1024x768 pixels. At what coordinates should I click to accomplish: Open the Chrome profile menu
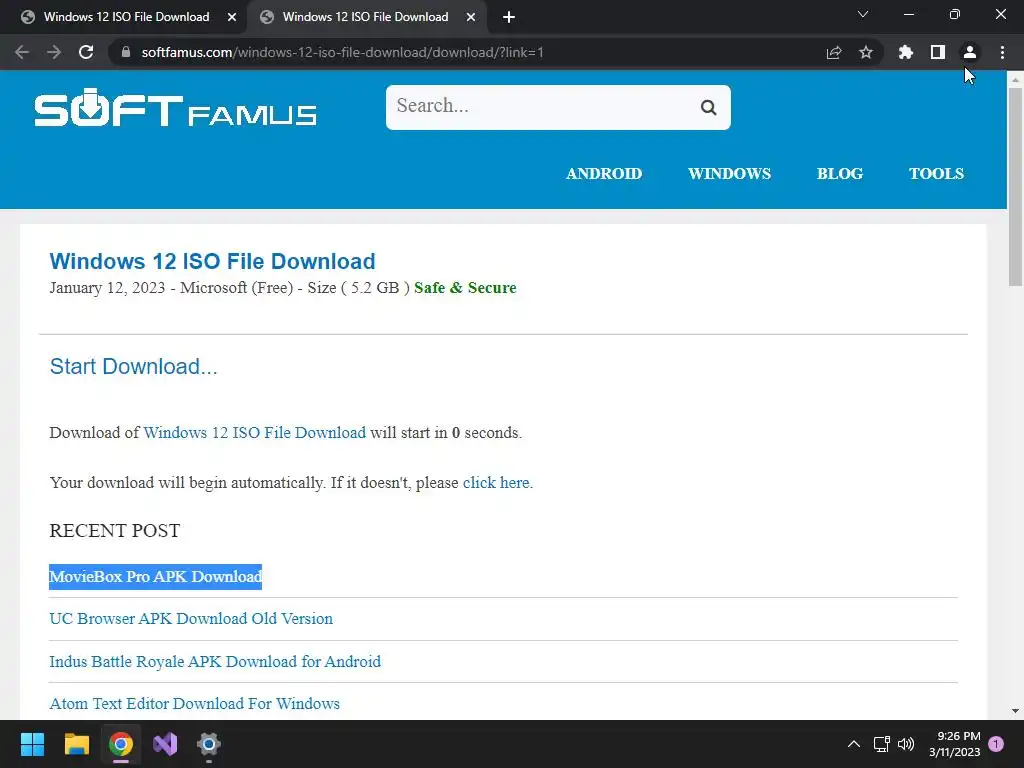pyautogui.click(x=970, y=52)
